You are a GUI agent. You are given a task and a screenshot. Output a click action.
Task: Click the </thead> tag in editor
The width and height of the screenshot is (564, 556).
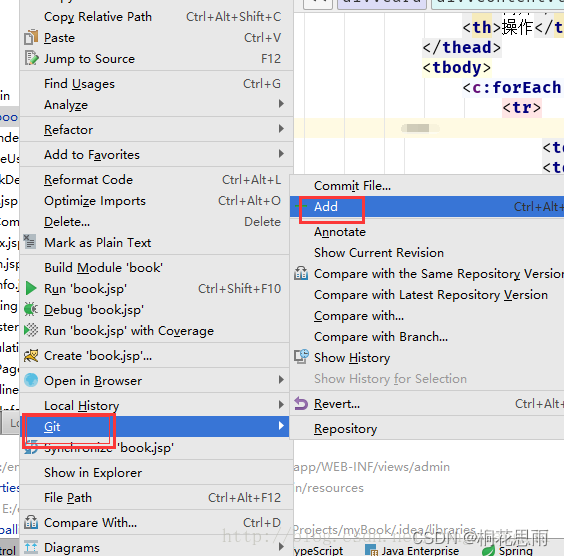[461, 47]
